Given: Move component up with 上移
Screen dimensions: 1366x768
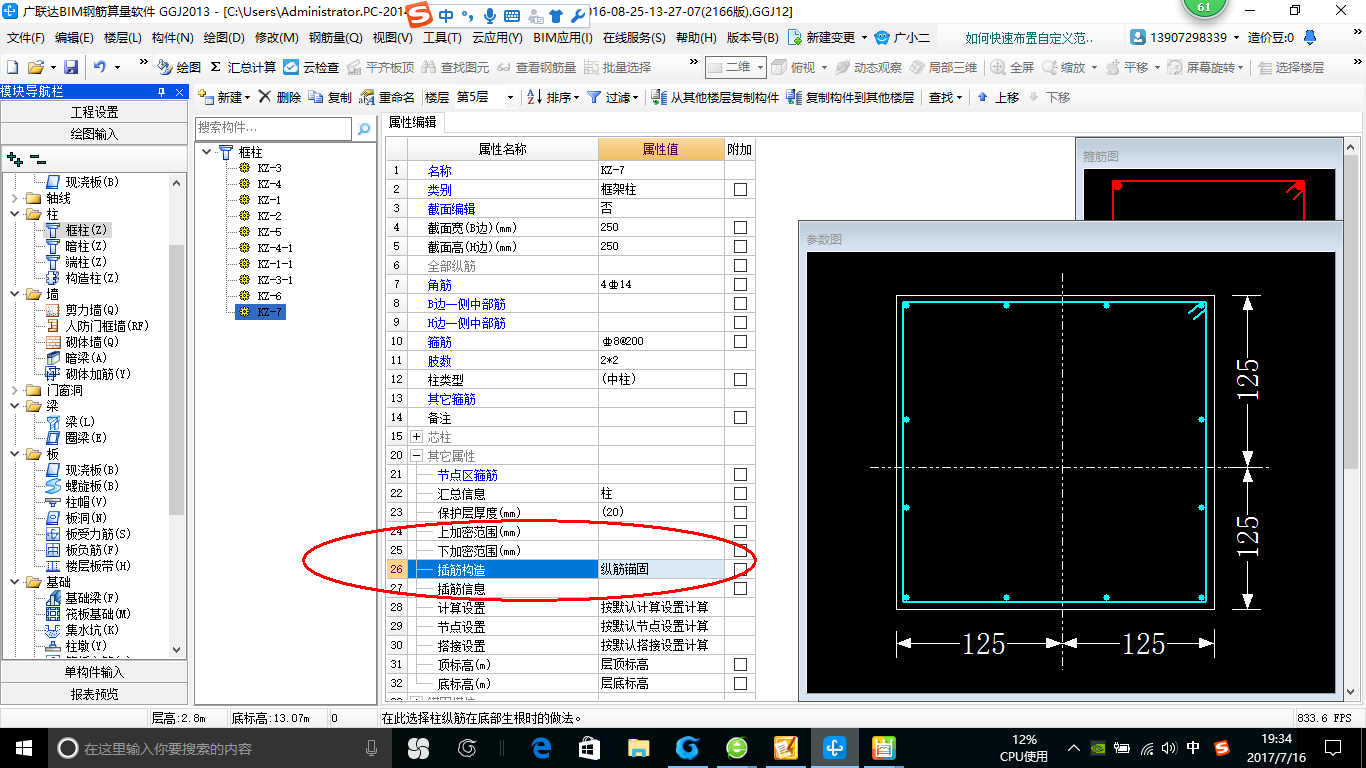Looking at the screenshot, I should click(998, 97).
